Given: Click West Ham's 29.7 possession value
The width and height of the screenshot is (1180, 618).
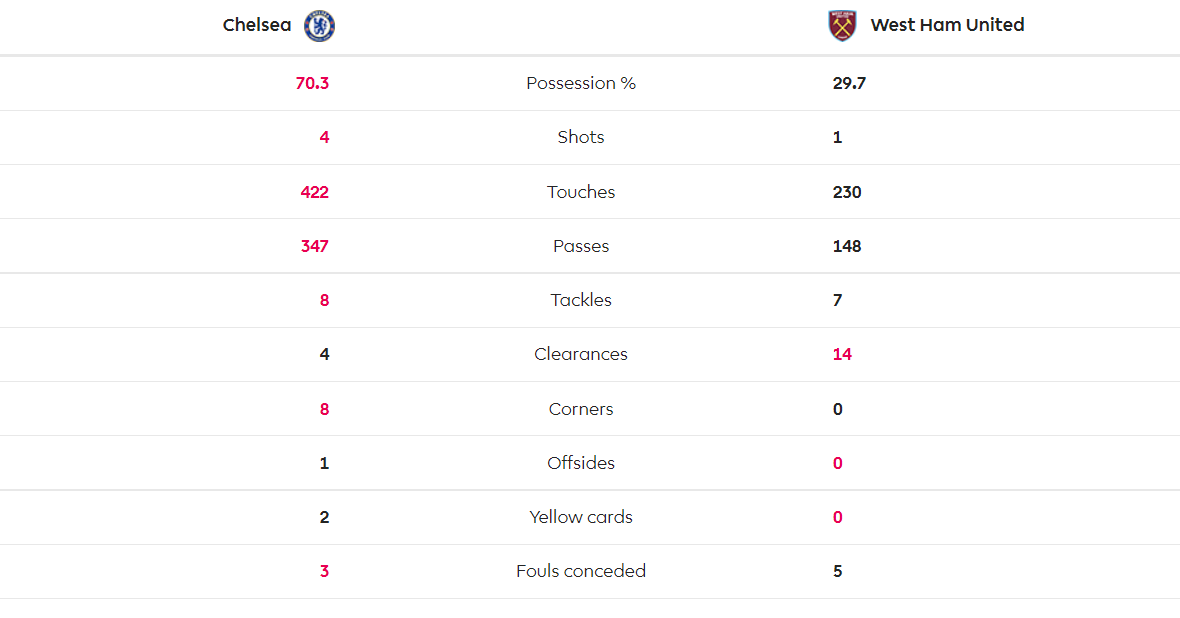Looking at the screenshot, I should pos(849,83).
